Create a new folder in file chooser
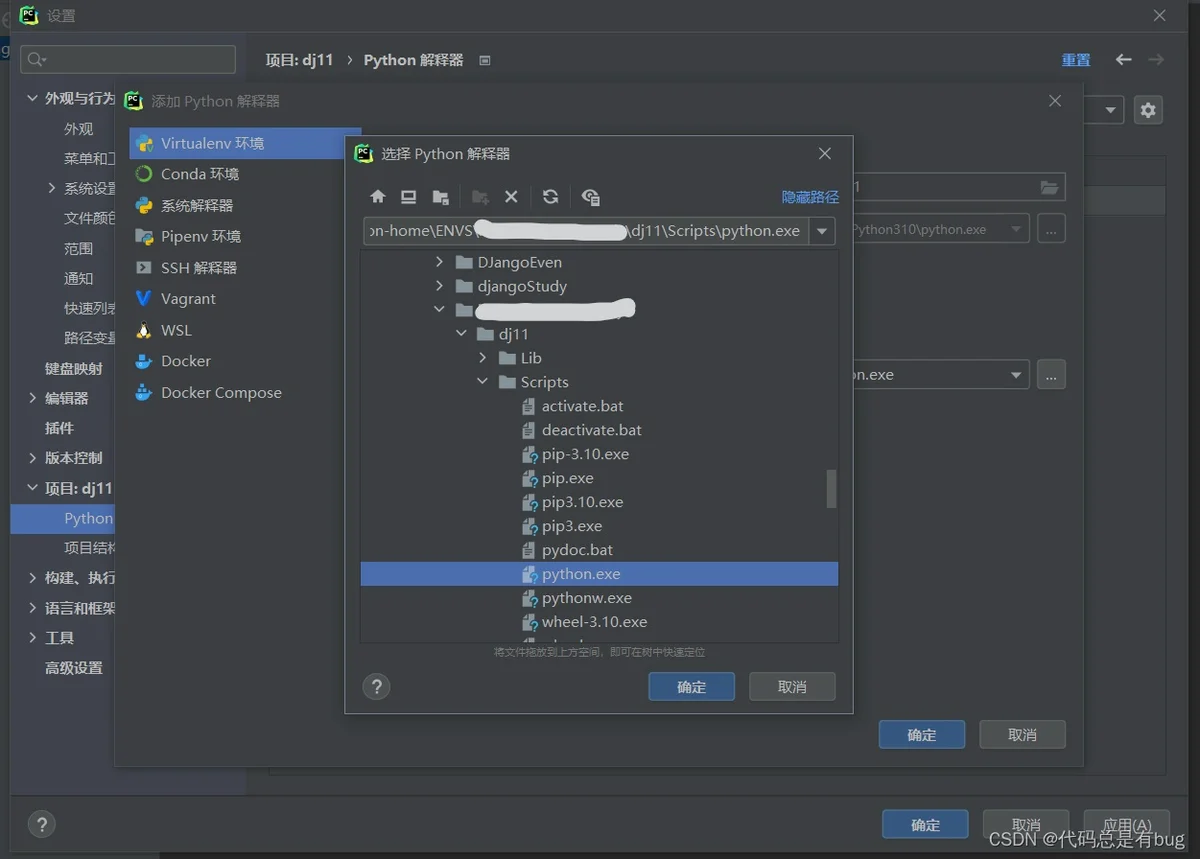Viewport: 1200px width, 859px height. pyautogui.click(x=480, y=197)
